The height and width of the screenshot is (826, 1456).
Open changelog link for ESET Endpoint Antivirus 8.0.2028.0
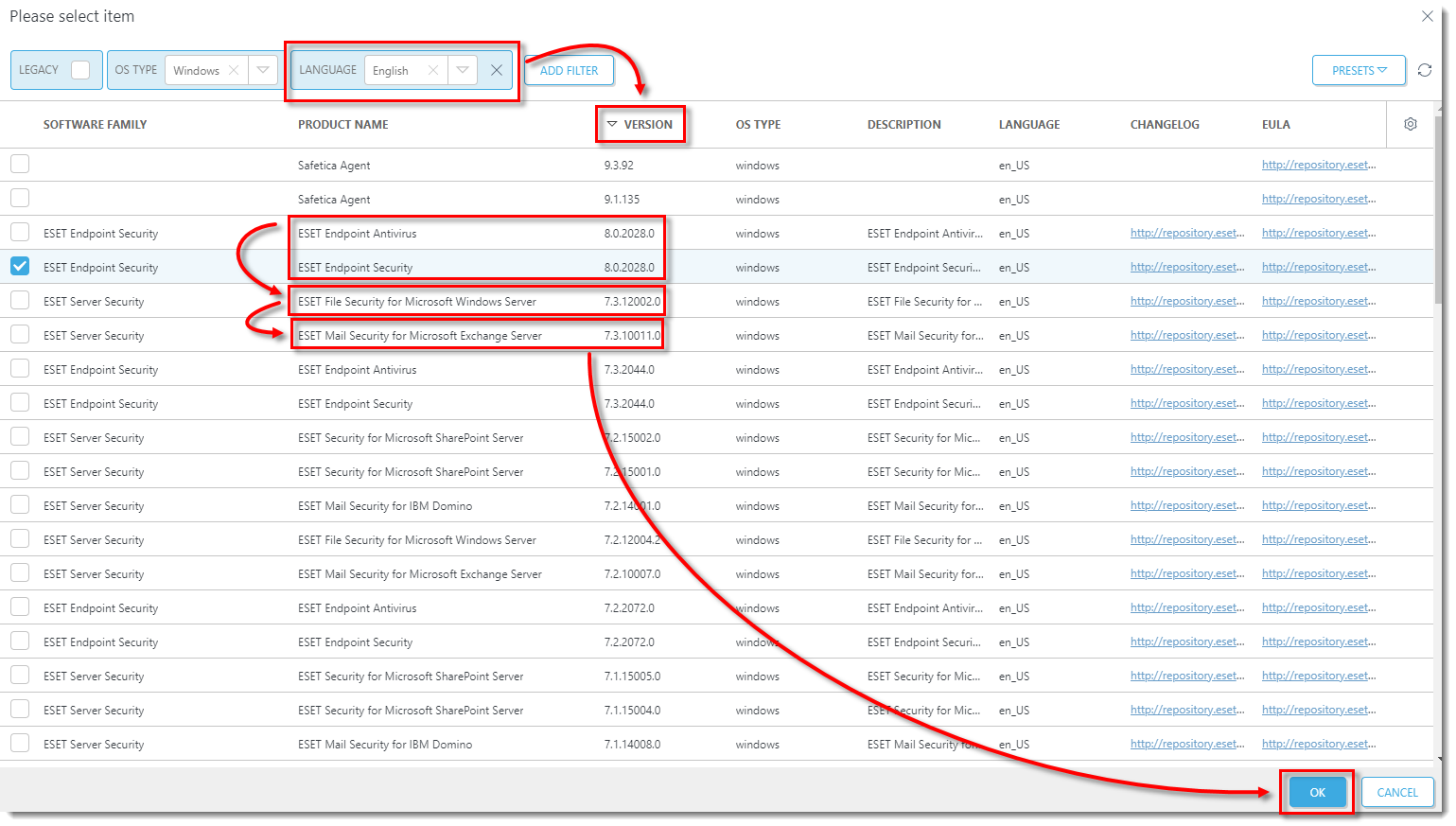tap(1187, 233)
